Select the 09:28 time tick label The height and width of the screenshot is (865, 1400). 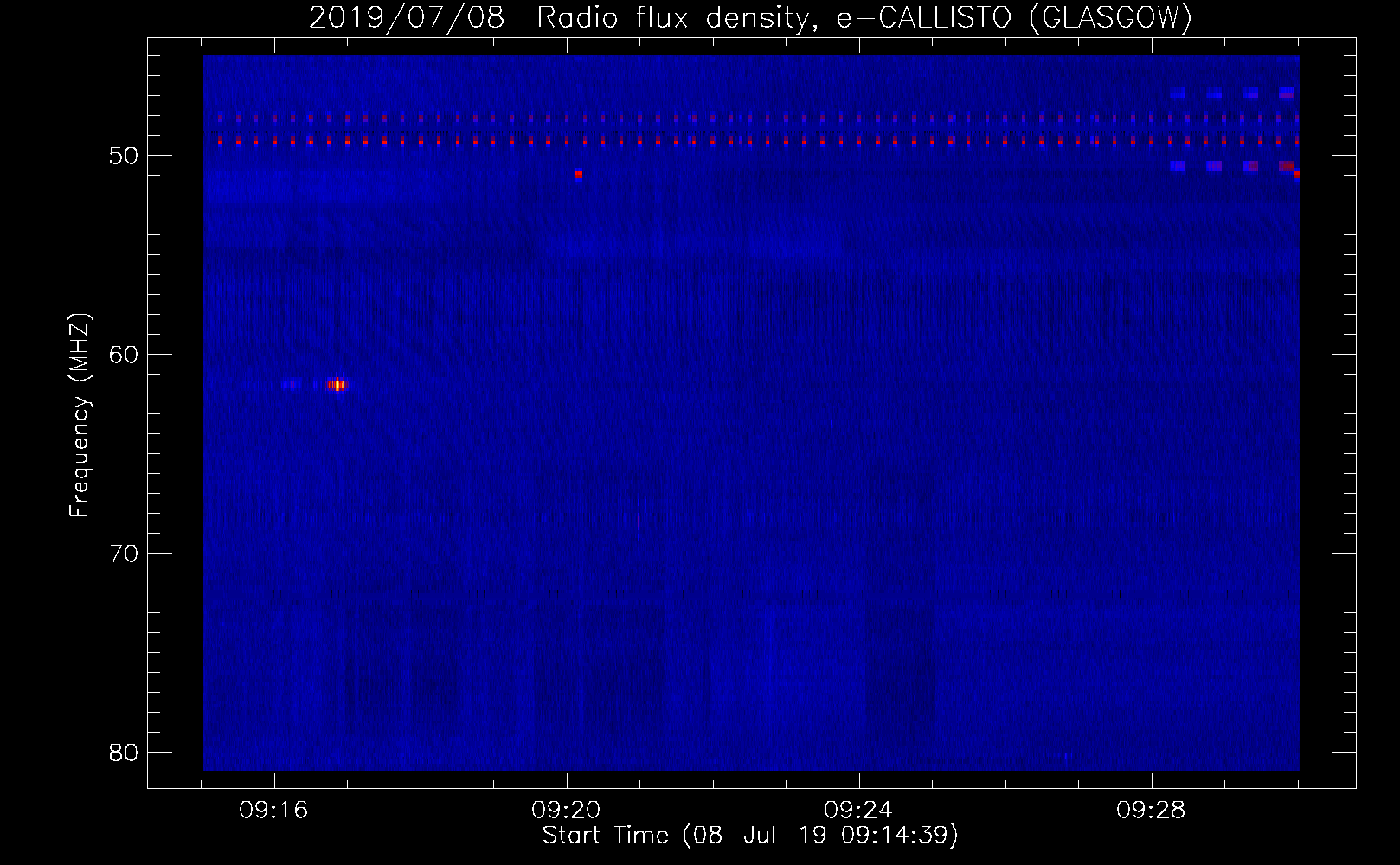point(1152,811)
